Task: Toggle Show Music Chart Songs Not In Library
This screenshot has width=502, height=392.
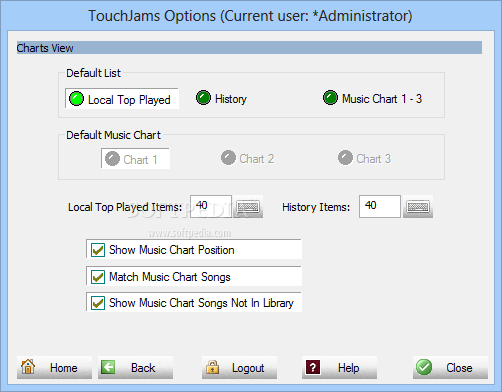Action: pos(194,302)
